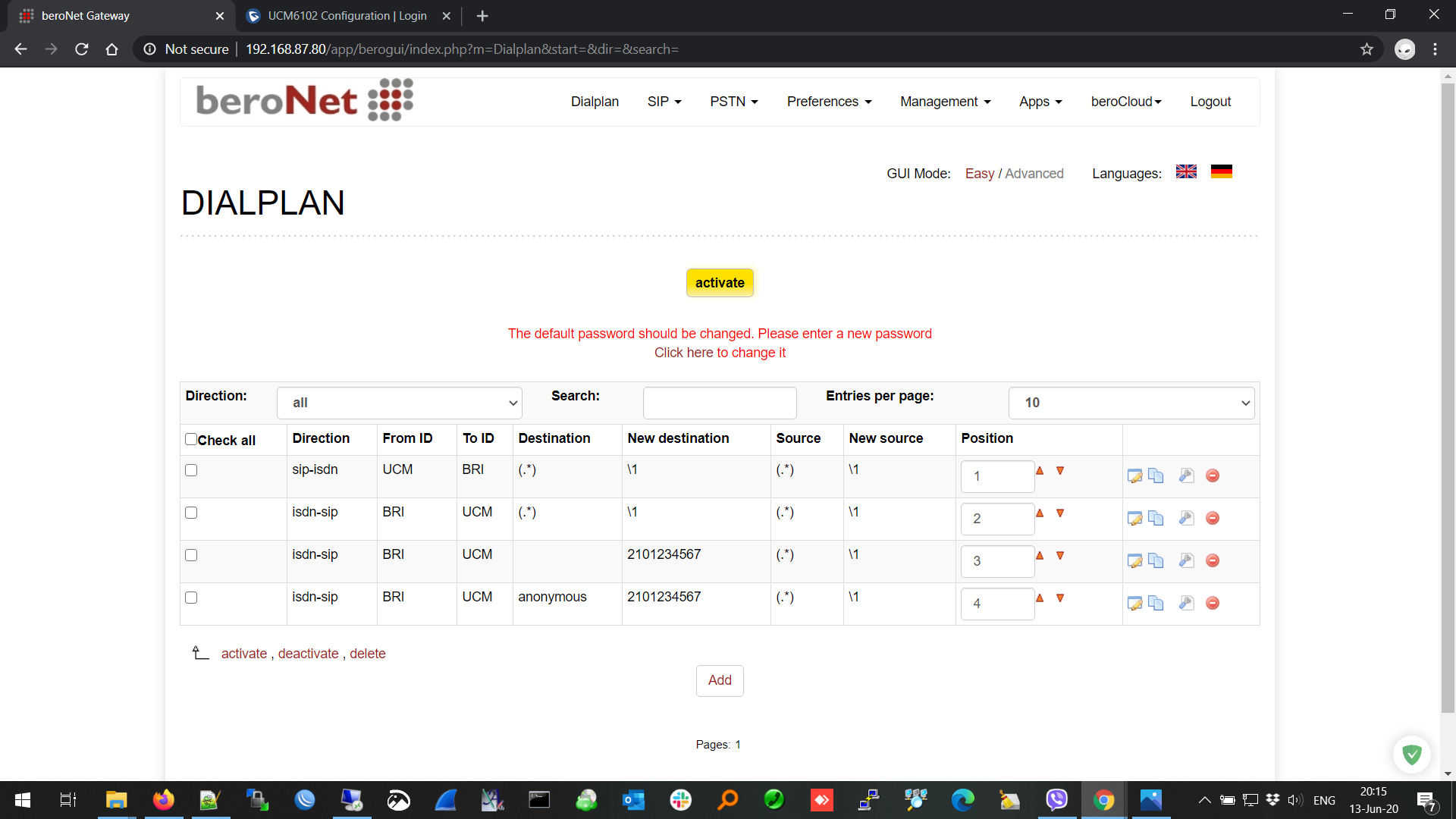This screenshot has width=1456, height=819.
Task: Click edit icon for position 1 rule
Action: [1134, 476]
